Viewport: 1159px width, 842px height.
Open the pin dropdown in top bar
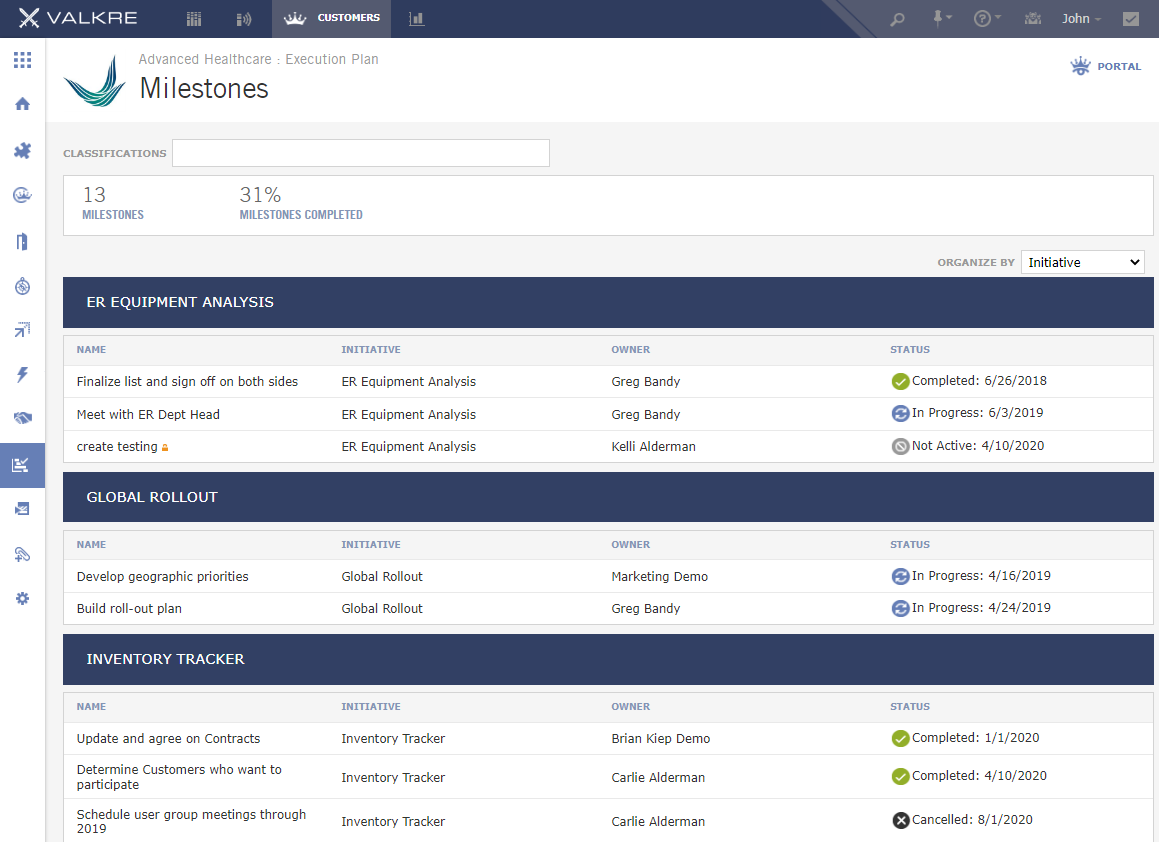click(942, 18)
